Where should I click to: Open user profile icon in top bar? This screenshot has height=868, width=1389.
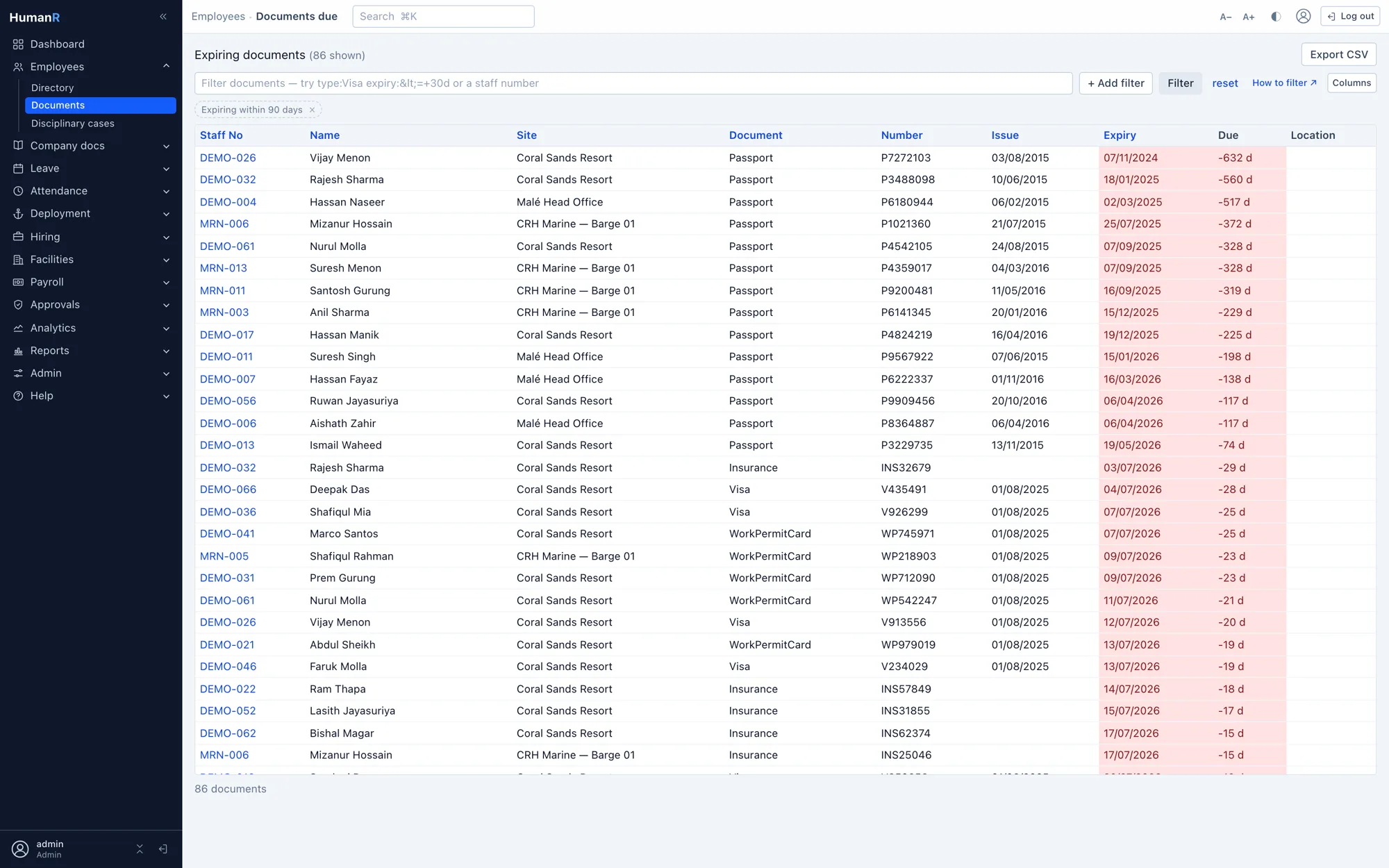[1303, 16]
